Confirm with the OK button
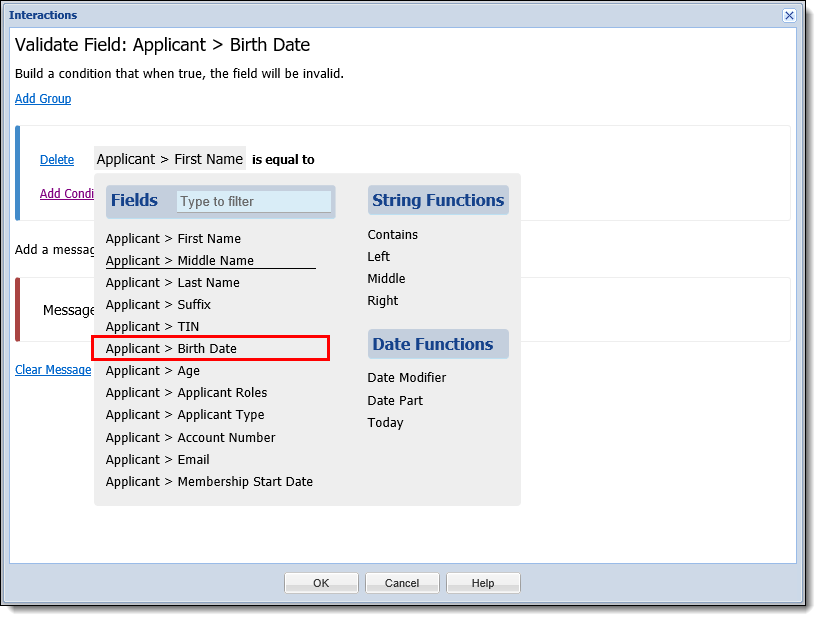Viewport: 821px width, 621px height. pos(321,583)
